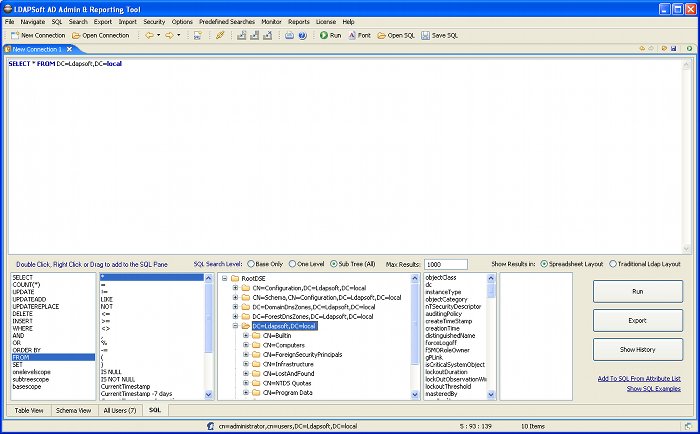Collapse the DC=Ldapsoft,DC=local tree node

pyautogui.click(x=235, y=326)
